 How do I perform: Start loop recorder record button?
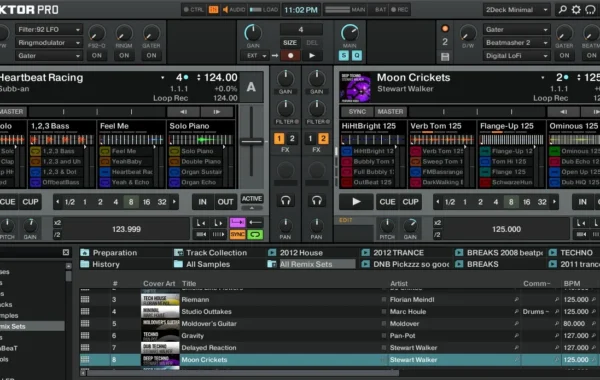[290, 55]
